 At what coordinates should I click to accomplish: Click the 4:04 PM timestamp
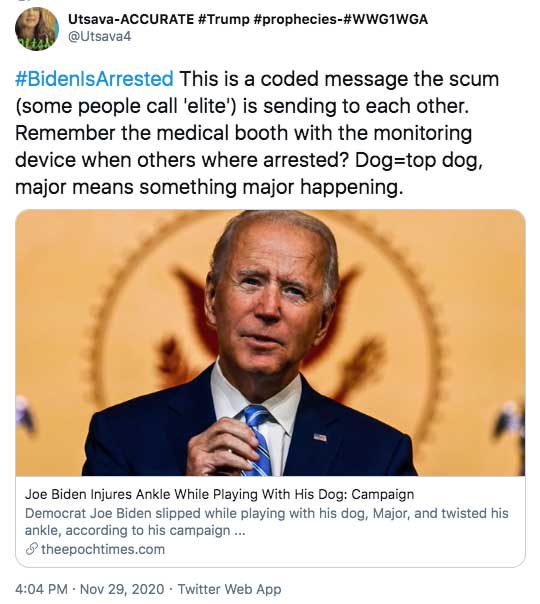coord(41,589)
